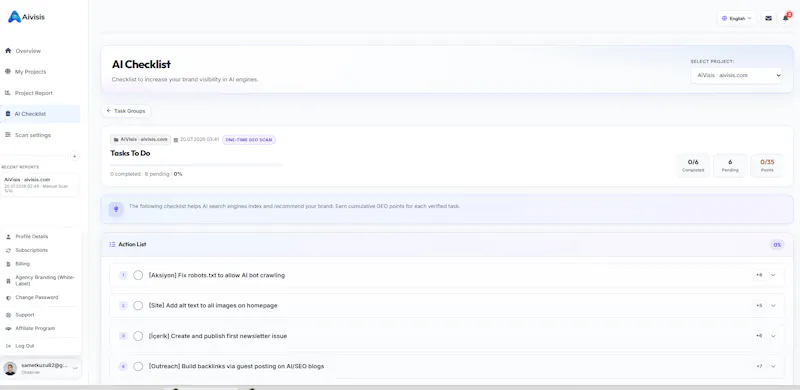Viewport: 800px width, 390px height.
Task: Click the 0/35 Points stat card
Action: coord(767,165)
